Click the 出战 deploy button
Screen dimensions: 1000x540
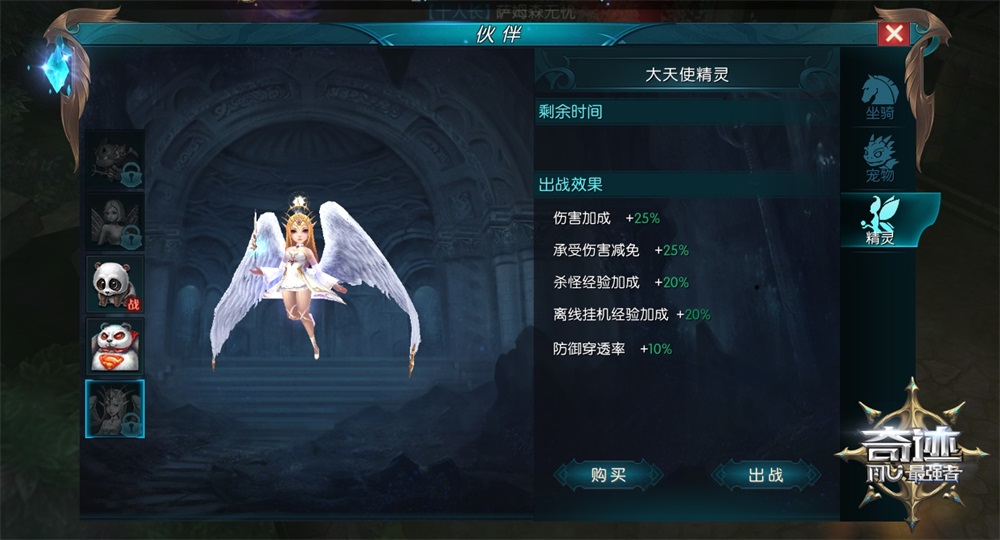(x=765, y=475)
